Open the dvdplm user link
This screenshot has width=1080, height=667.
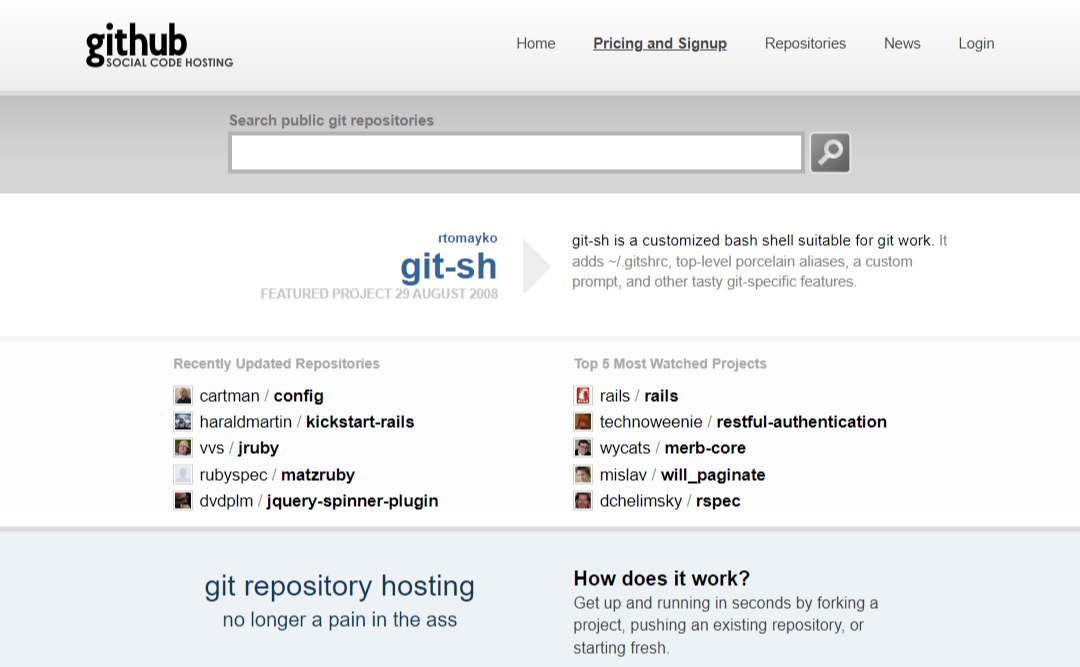tap(227, 501)
